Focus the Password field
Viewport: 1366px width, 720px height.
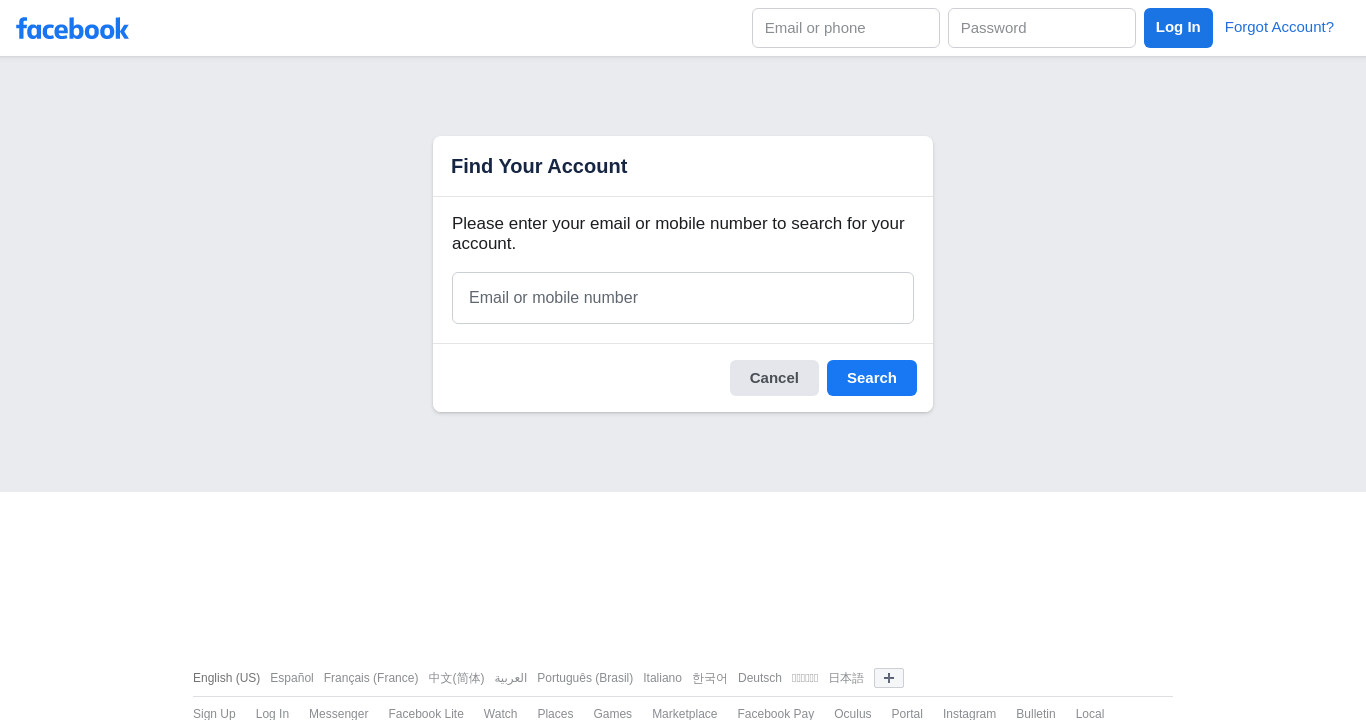1042,28
